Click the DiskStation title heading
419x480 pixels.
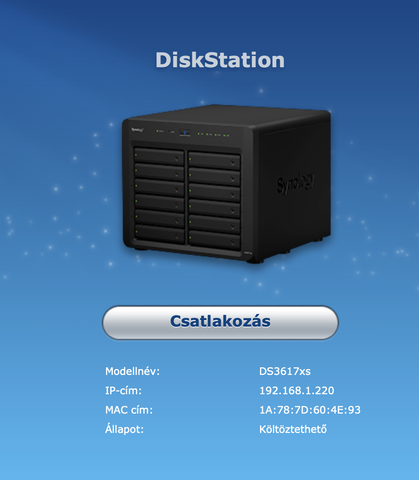point(220,60)
